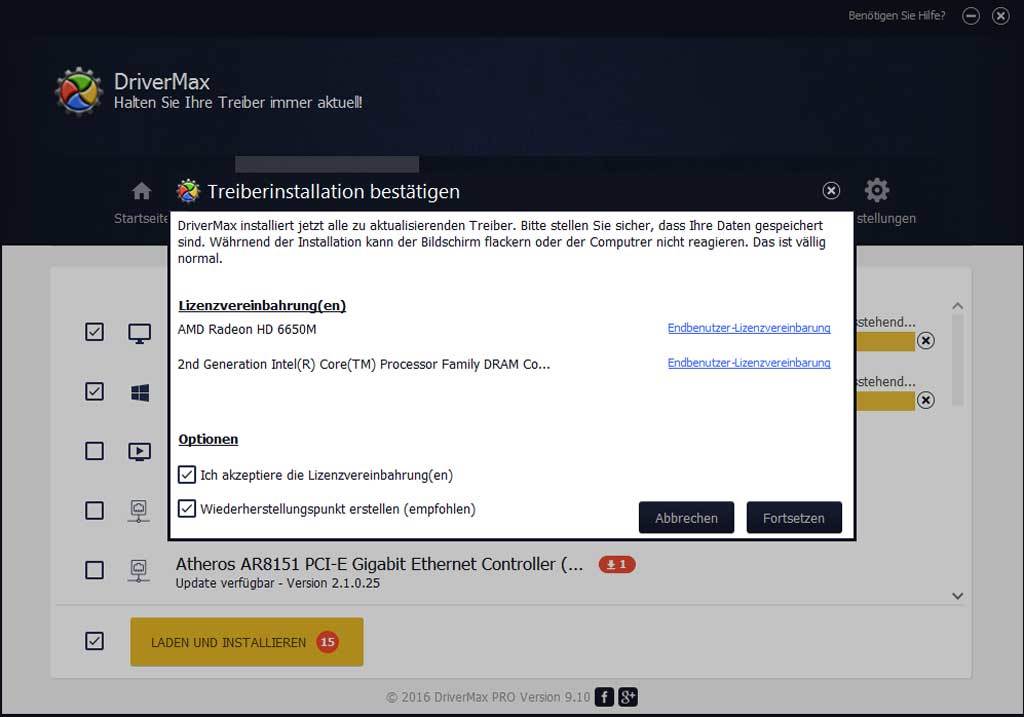Close the Treiberinstallation bestätigen dialog
Viewport: 1024px width, 717px height.
(x=831, y=191)
